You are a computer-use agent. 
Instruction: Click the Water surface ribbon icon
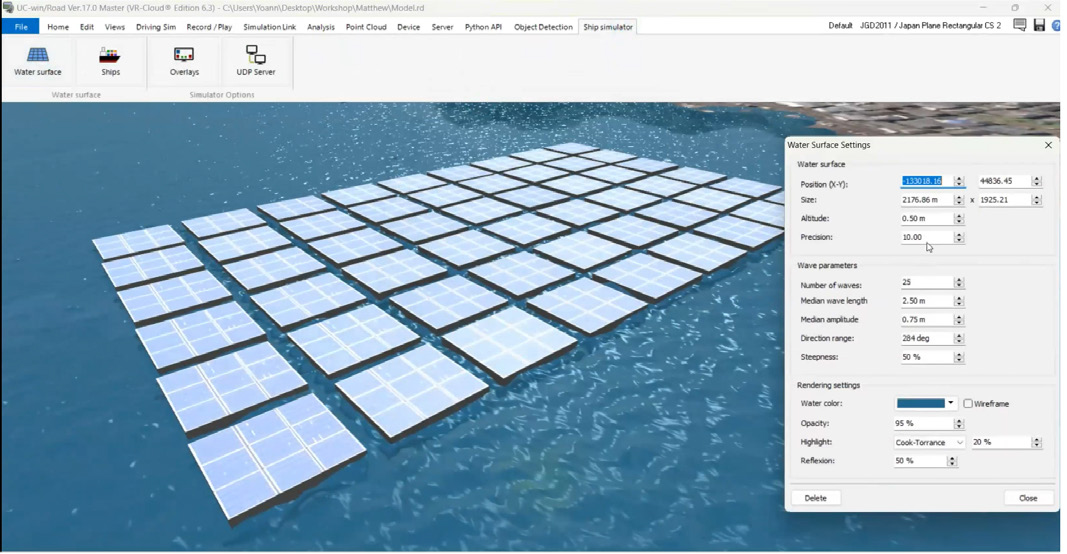tap(38, 61)
